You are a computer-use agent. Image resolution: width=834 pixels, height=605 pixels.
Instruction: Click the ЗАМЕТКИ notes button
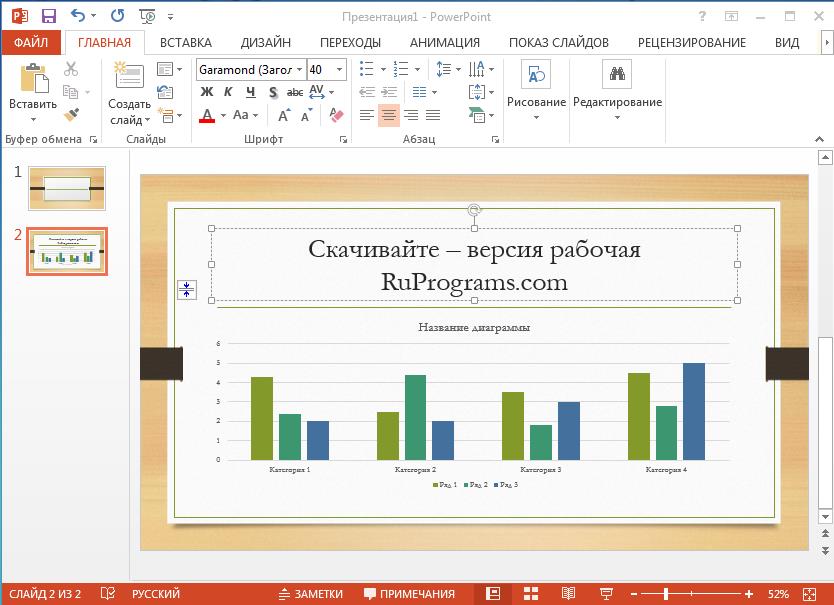tap(311, 593)
